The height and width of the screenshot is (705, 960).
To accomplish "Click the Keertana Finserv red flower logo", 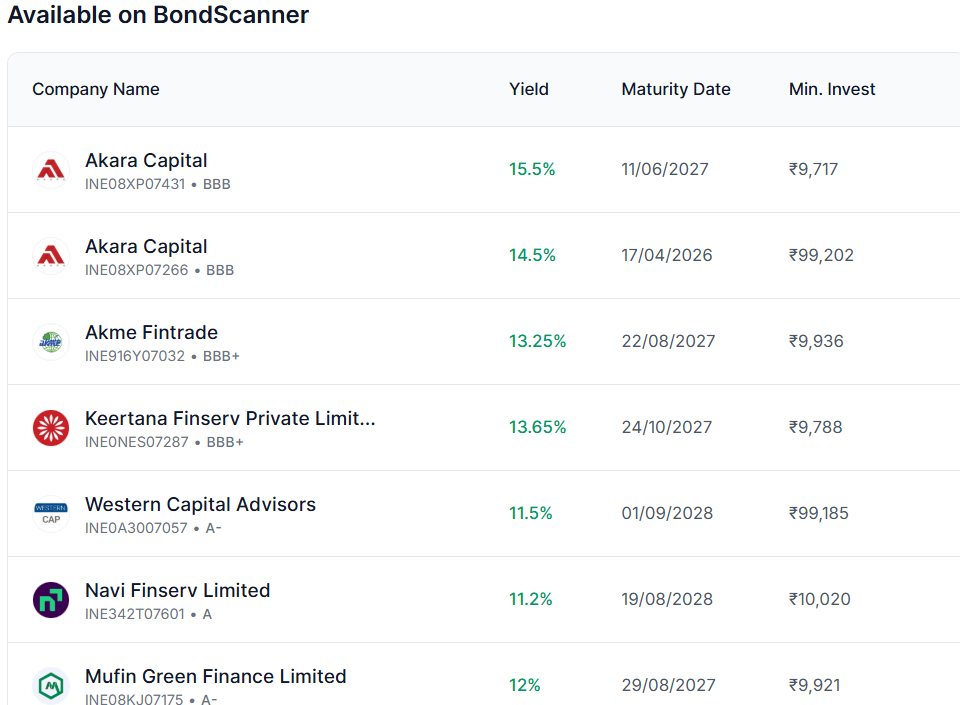I will tap(50, 427).
